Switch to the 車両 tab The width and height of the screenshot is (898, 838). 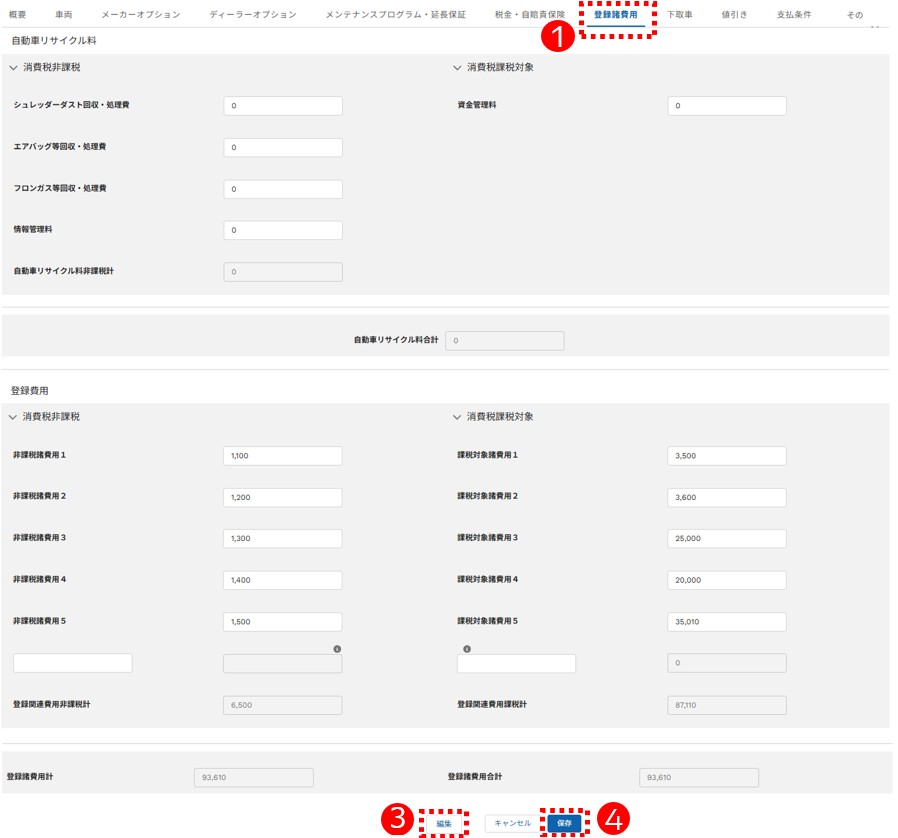pyautogui.click(x=64, y=14)
